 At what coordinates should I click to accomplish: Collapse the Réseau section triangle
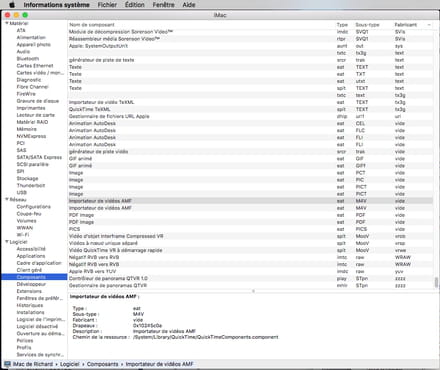6,199
